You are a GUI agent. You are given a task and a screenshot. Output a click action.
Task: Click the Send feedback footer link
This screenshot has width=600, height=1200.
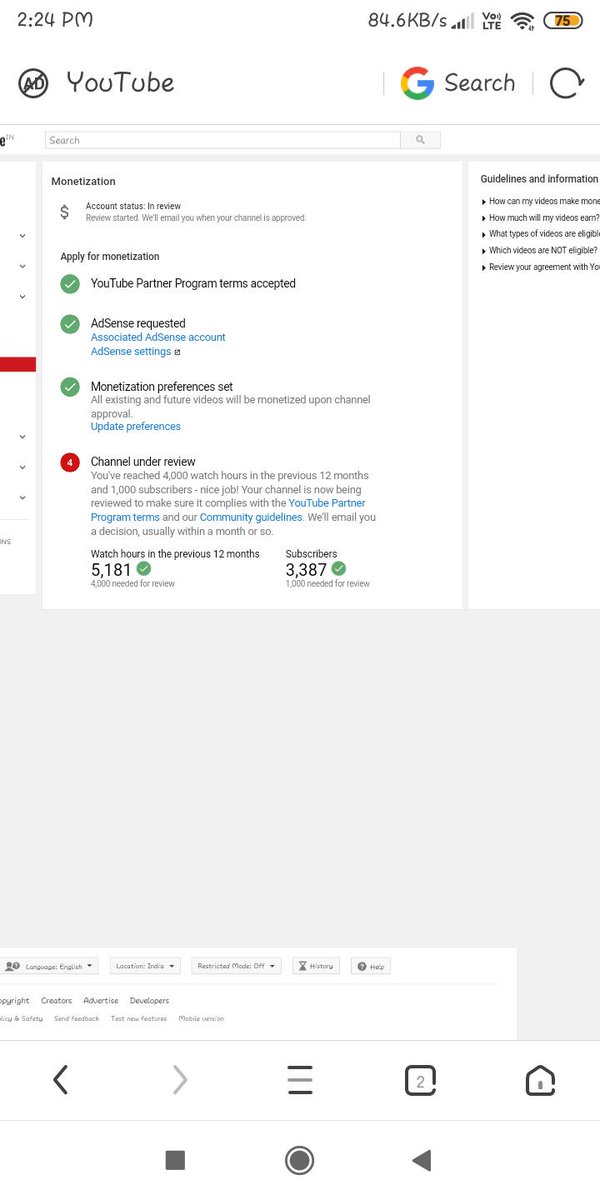(77, 1019)
